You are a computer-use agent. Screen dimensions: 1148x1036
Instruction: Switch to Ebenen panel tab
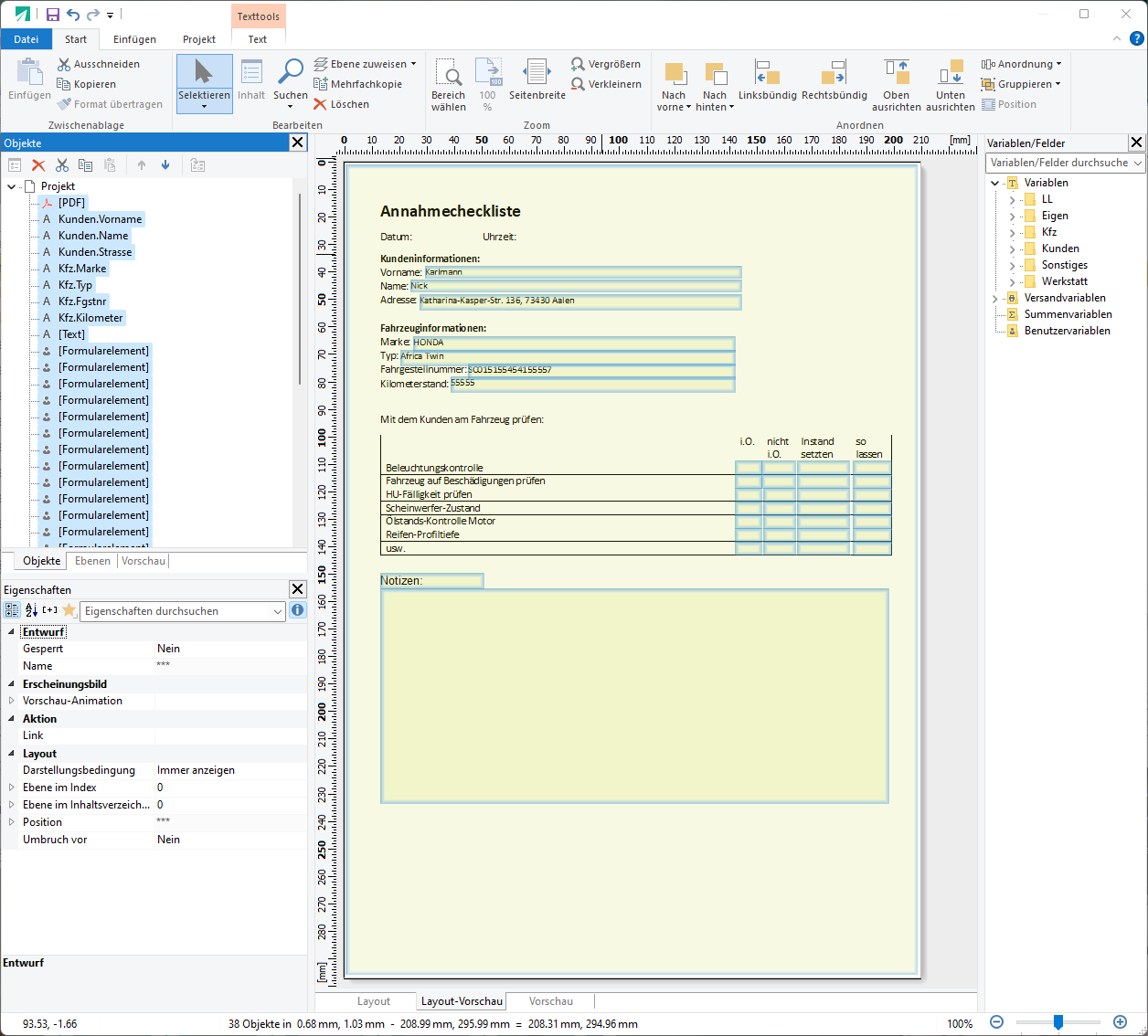(92, 561)
